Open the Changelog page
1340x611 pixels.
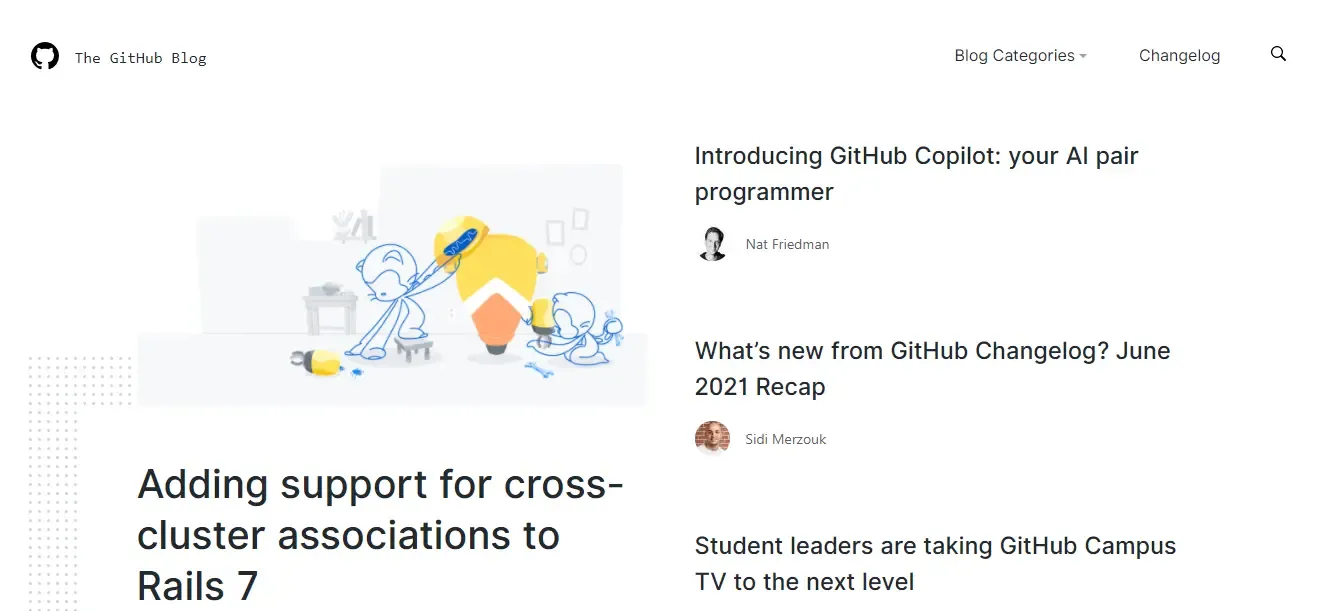(1179, 55)
